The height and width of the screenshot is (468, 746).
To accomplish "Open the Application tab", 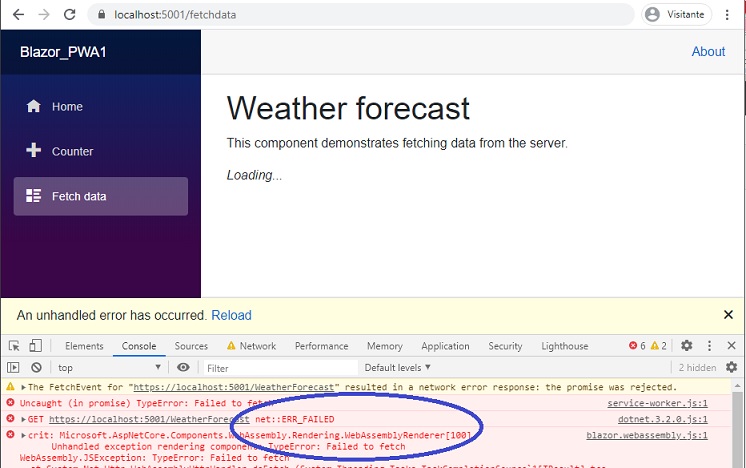I will [445, 346].
